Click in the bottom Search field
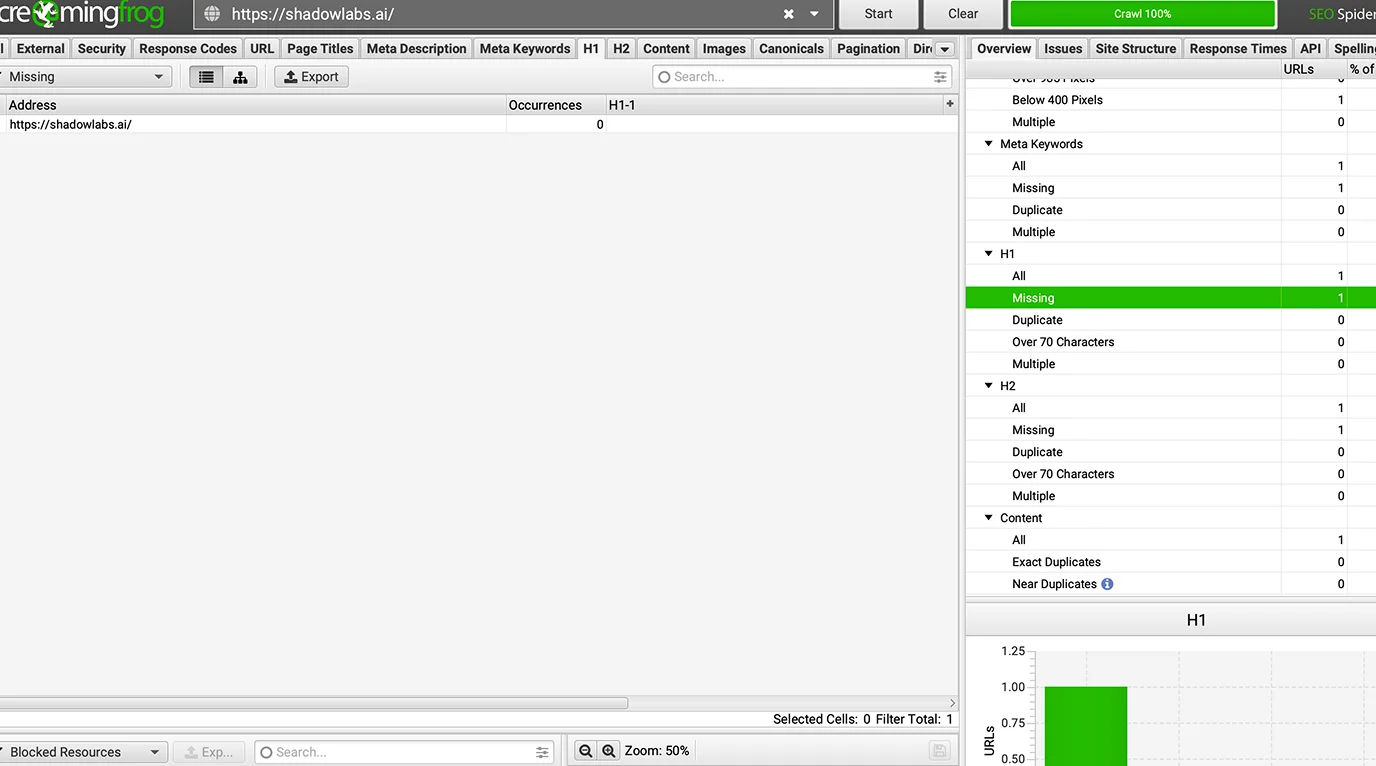 [x=404, y=752]
